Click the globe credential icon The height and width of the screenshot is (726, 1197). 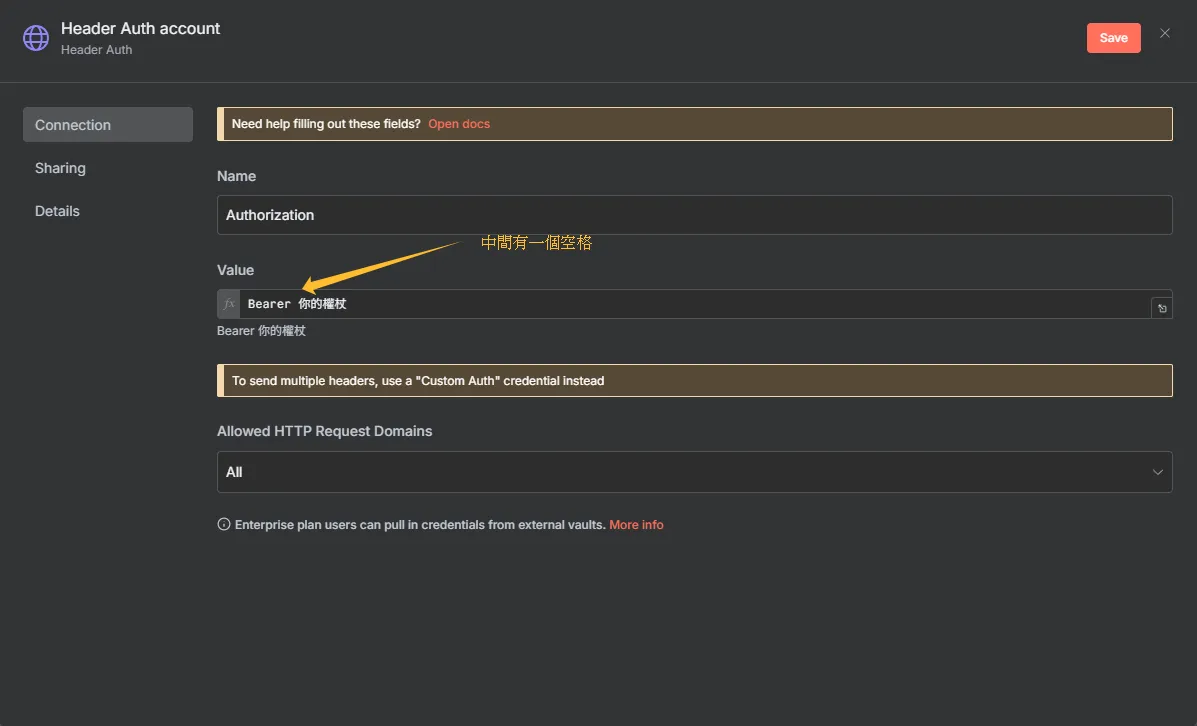pos(36,38)
